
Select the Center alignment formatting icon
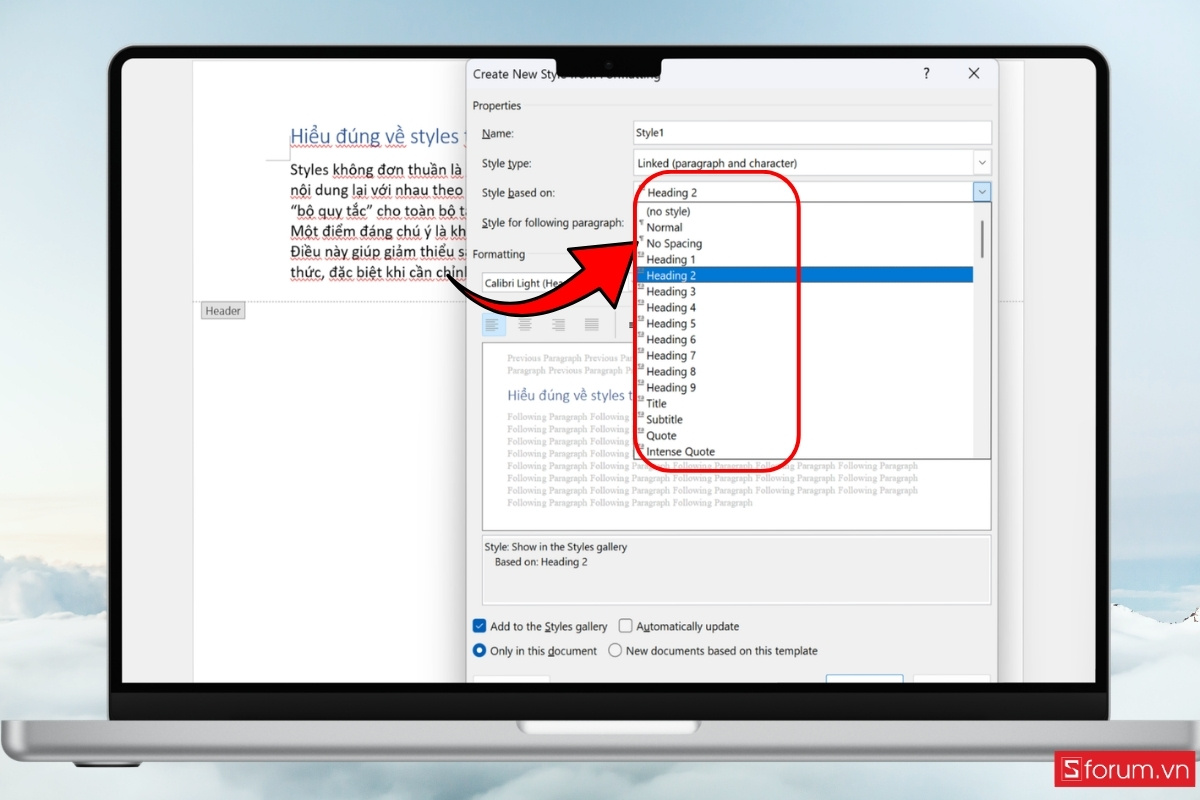tap(526, 324)
